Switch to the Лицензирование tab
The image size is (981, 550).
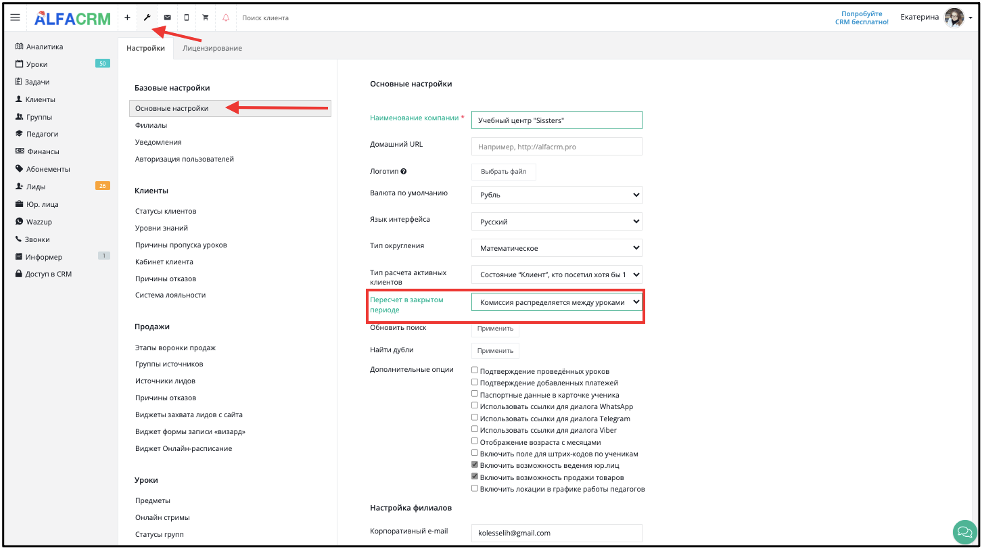[212, 48]
